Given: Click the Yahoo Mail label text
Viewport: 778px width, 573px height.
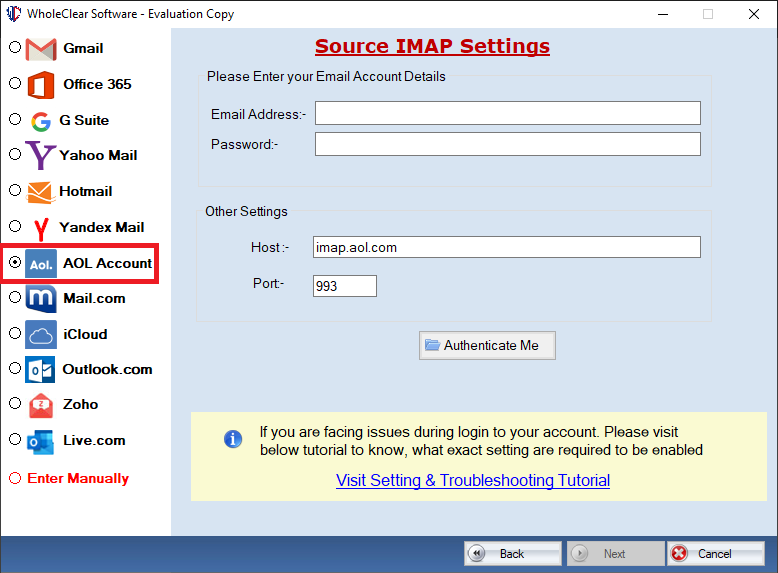Looking at the screenshot, I should pos(98,155).
